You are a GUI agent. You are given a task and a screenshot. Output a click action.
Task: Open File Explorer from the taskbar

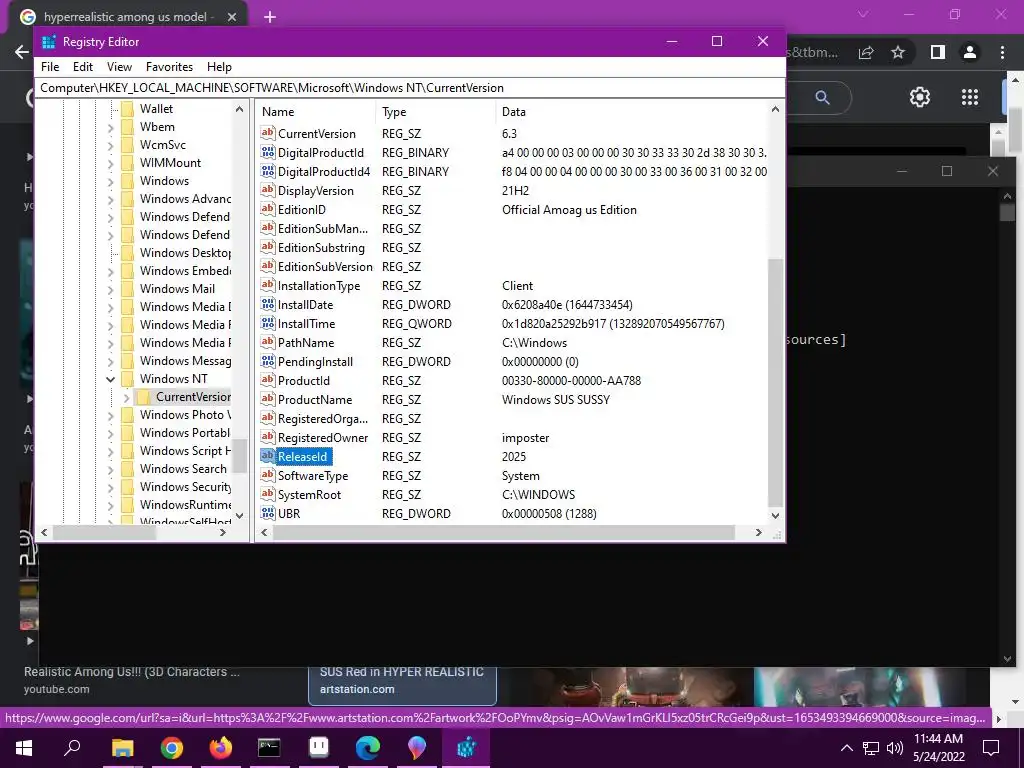tap(122, 747)
